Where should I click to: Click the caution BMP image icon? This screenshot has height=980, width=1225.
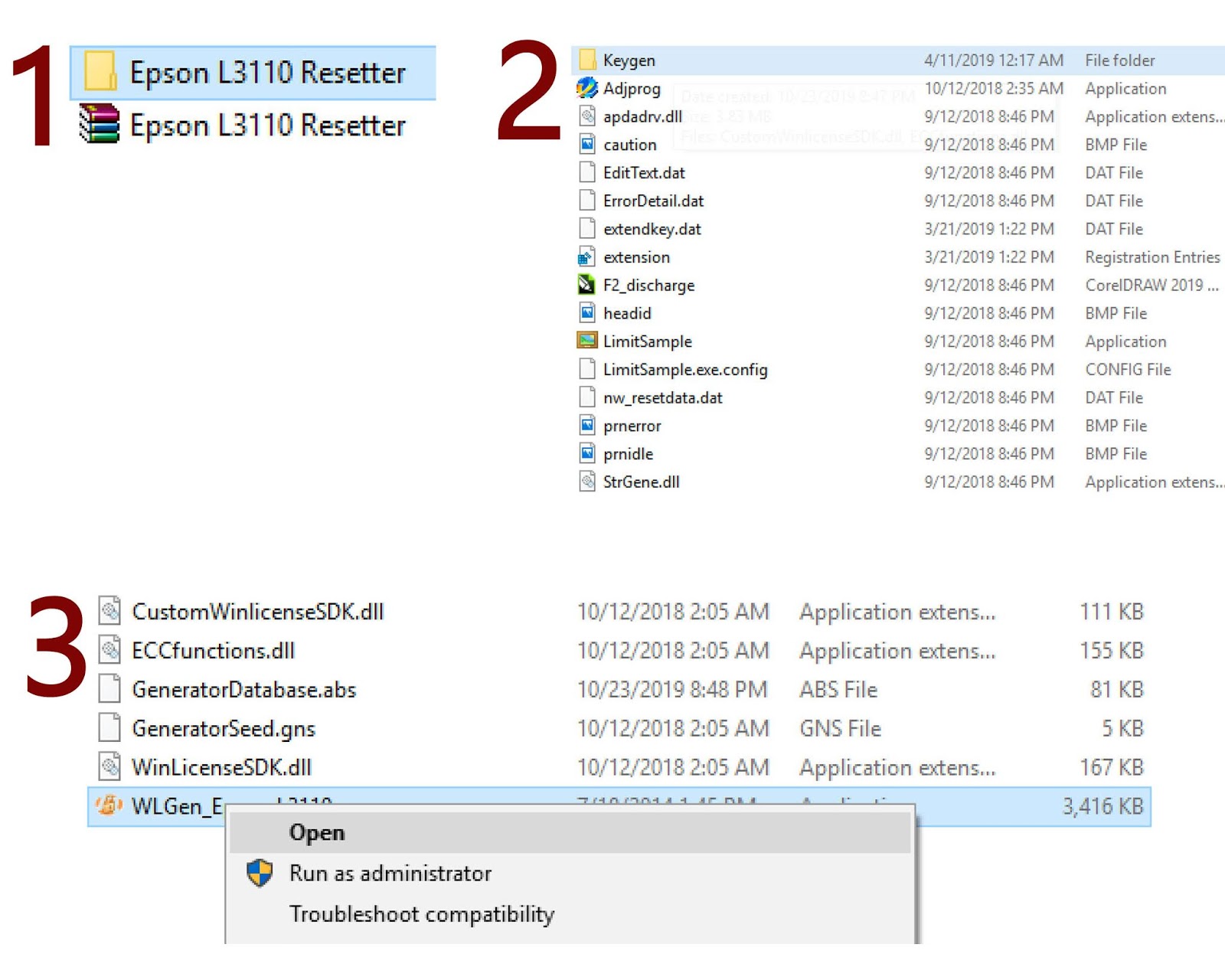click(586, 145)
